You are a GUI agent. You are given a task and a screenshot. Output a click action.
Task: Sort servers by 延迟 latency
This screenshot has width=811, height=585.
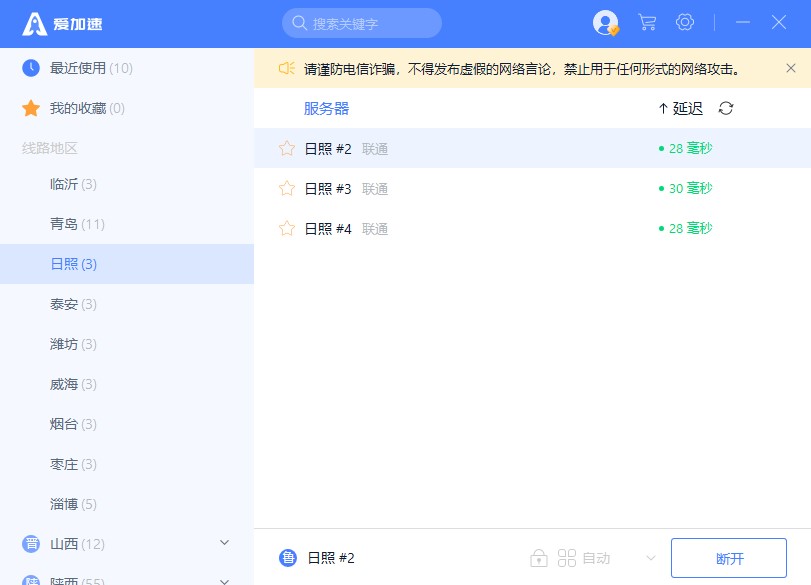click(x=681, y=108)
